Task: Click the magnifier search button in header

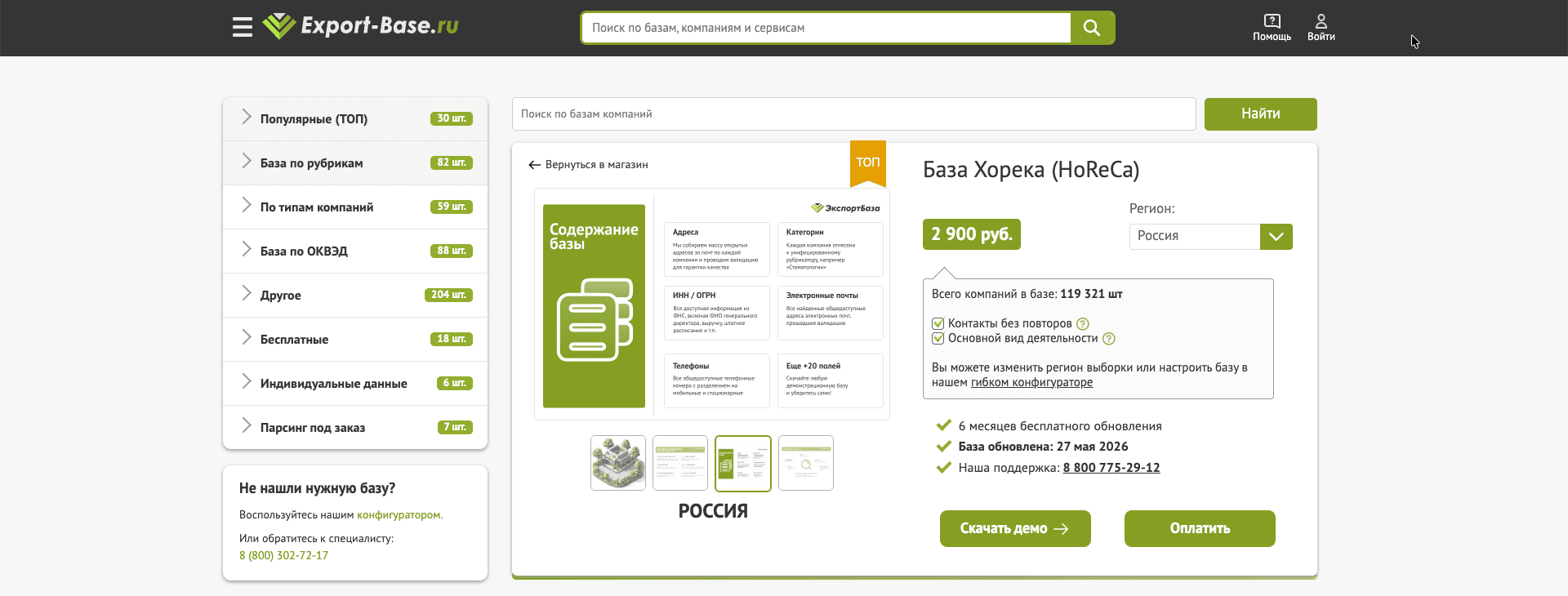Action: point(1092,28)
